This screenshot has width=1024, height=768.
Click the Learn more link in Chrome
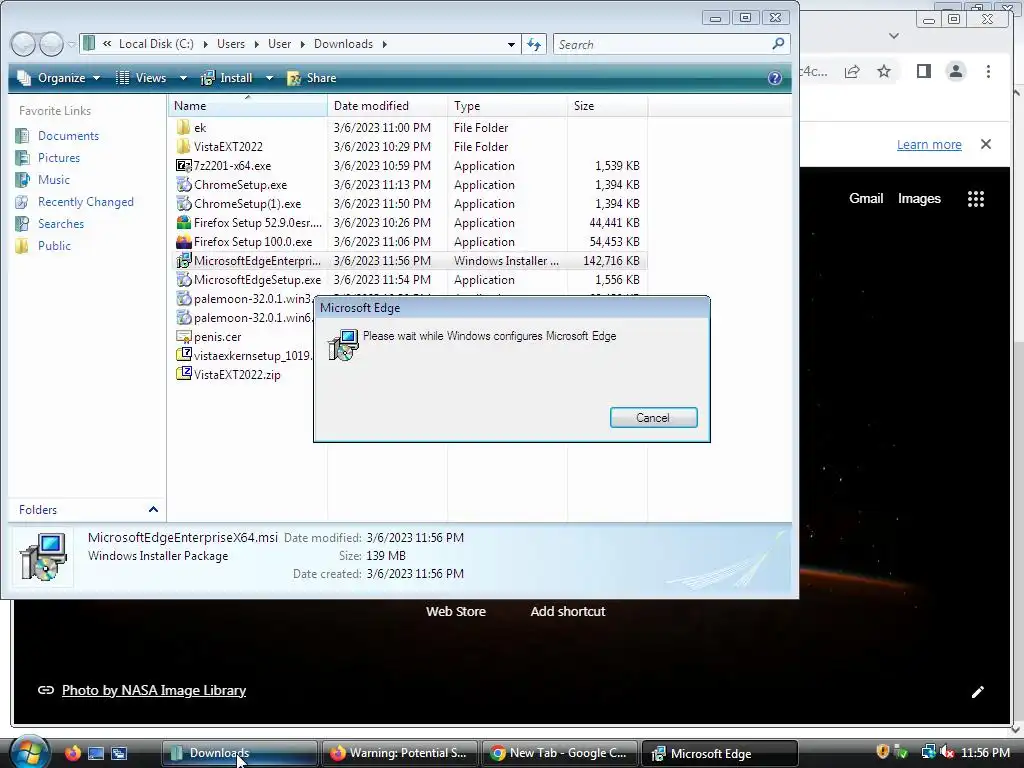coord(929,144)
